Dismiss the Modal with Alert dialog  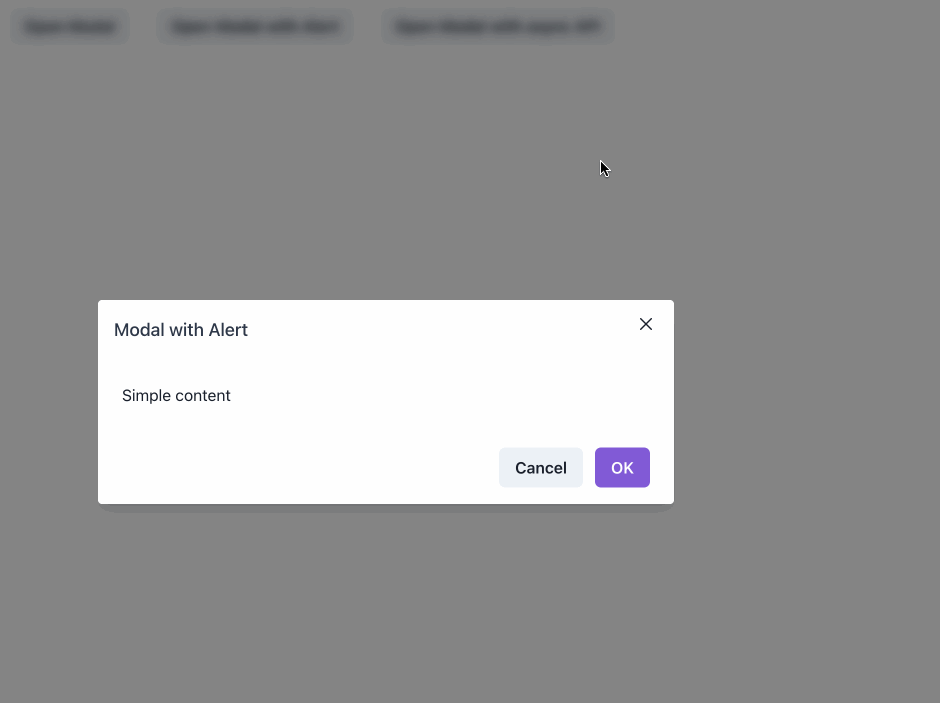coord(645,324)
